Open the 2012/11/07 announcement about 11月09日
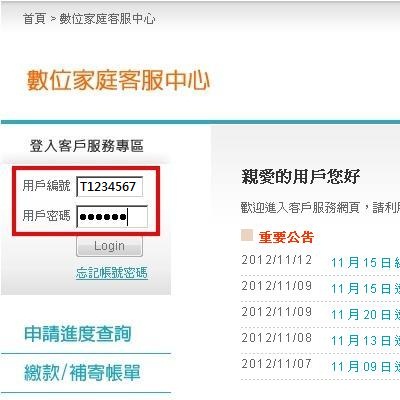This screenshot has height=400, width=400. tap(365, 367)
